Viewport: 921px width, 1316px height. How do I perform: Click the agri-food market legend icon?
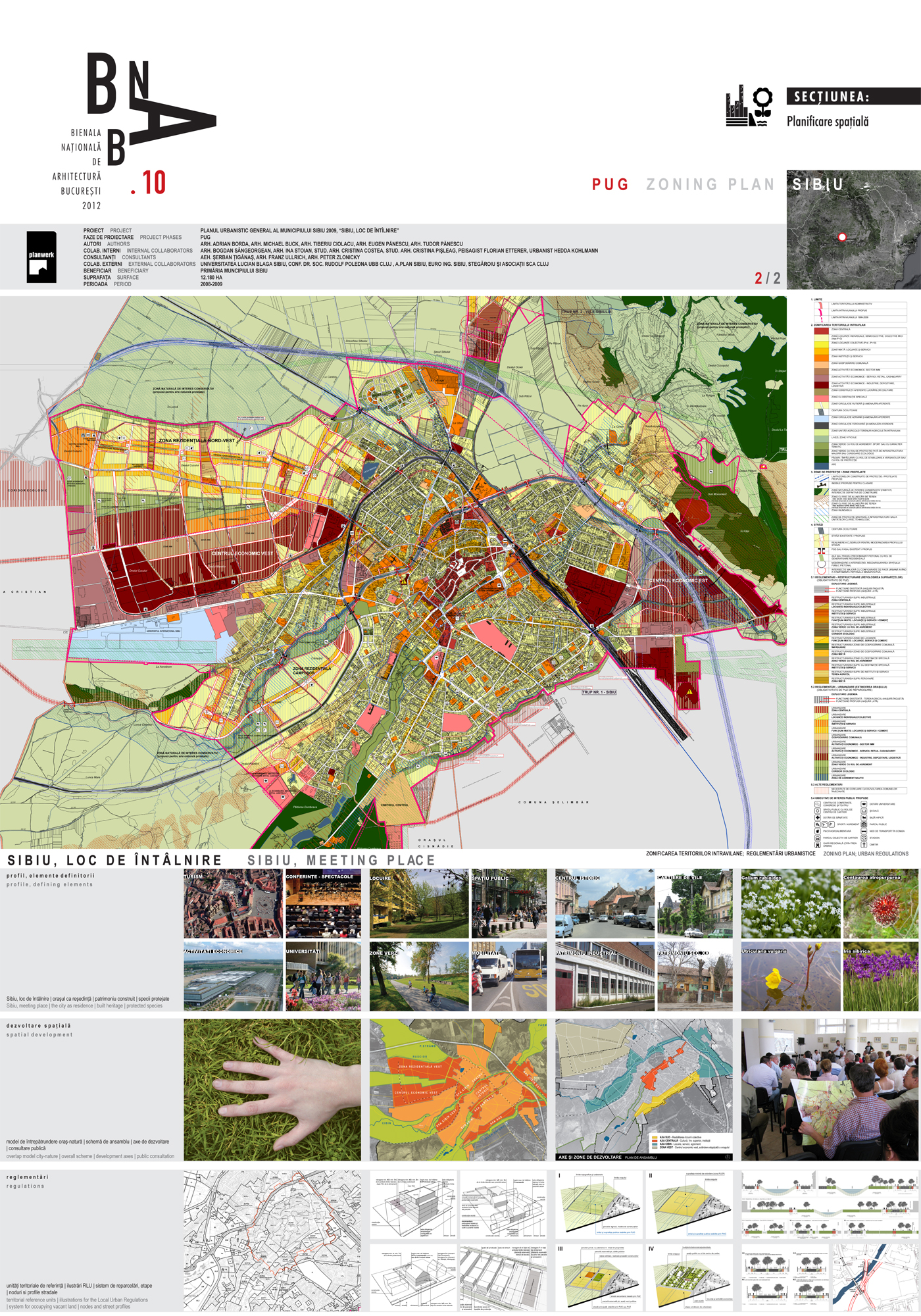click(818, 831)
